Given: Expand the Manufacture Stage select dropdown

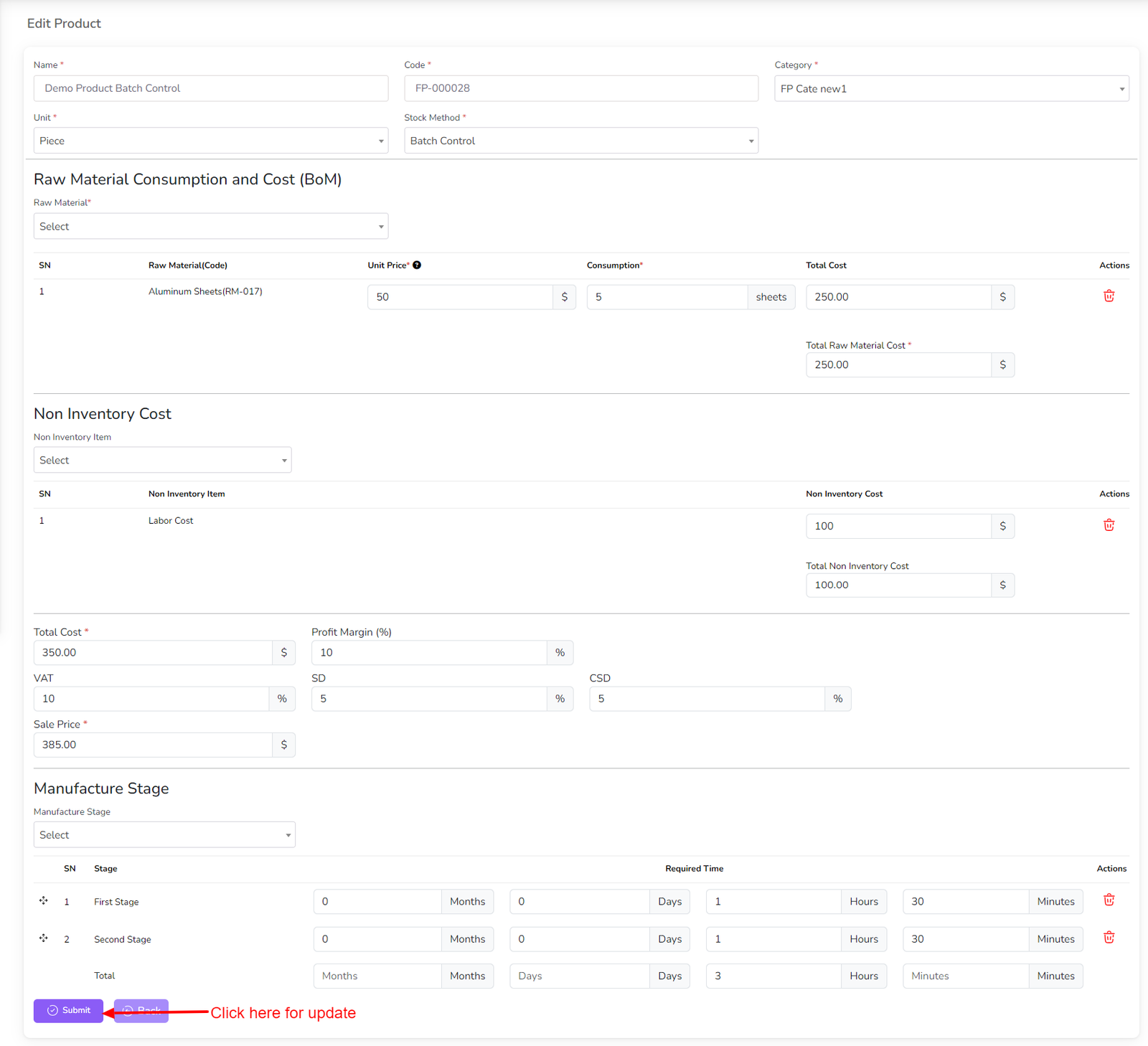Looking at the screenshot, I should [x=164, y=835].
